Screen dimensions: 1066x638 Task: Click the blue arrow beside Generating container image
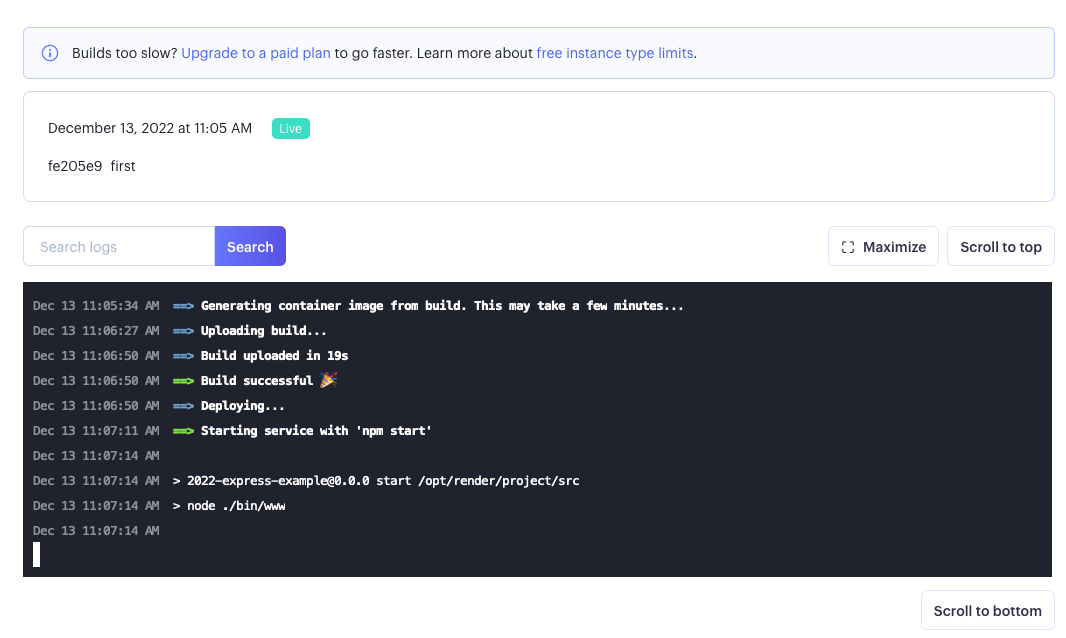pos(183,306)
